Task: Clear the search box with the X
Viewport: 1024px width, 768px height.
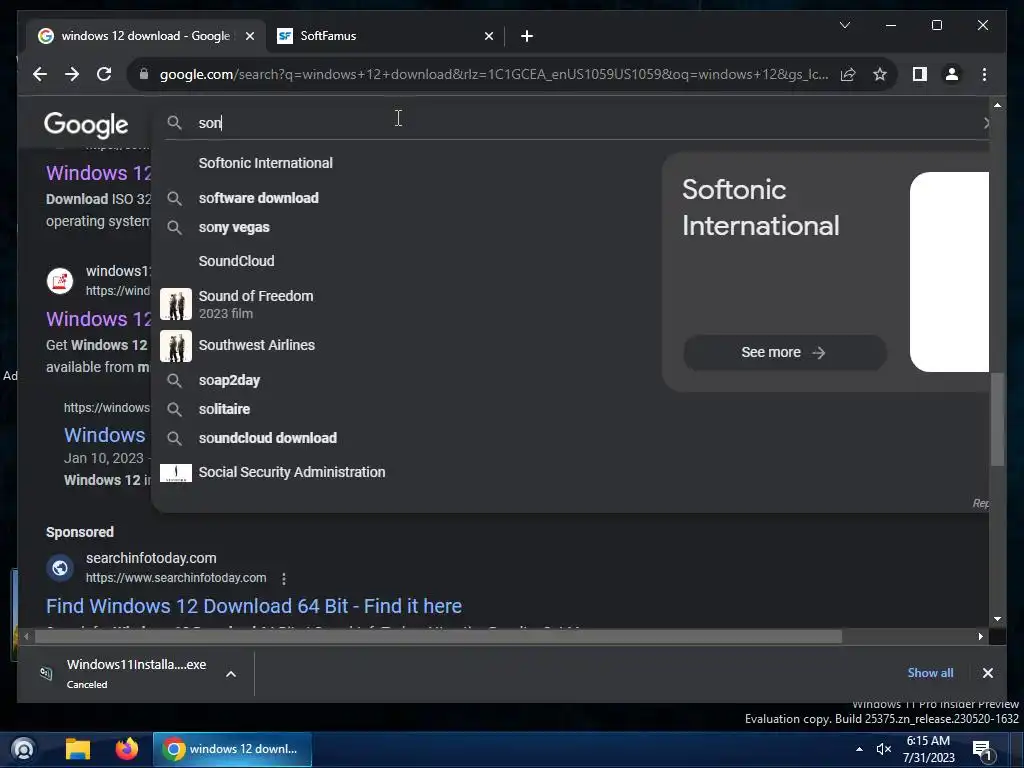Action: click(985, 123)
